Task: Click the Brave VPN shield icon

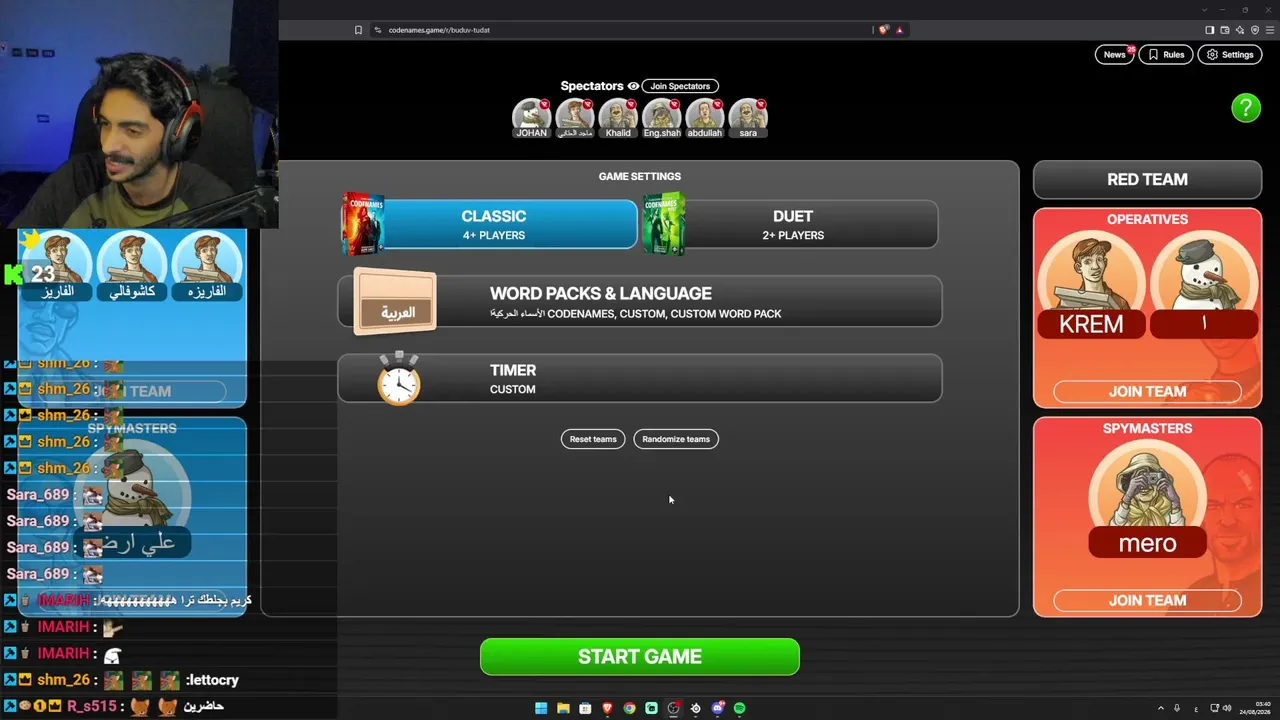Action: pyautogui.click(x=1255, y=30)
